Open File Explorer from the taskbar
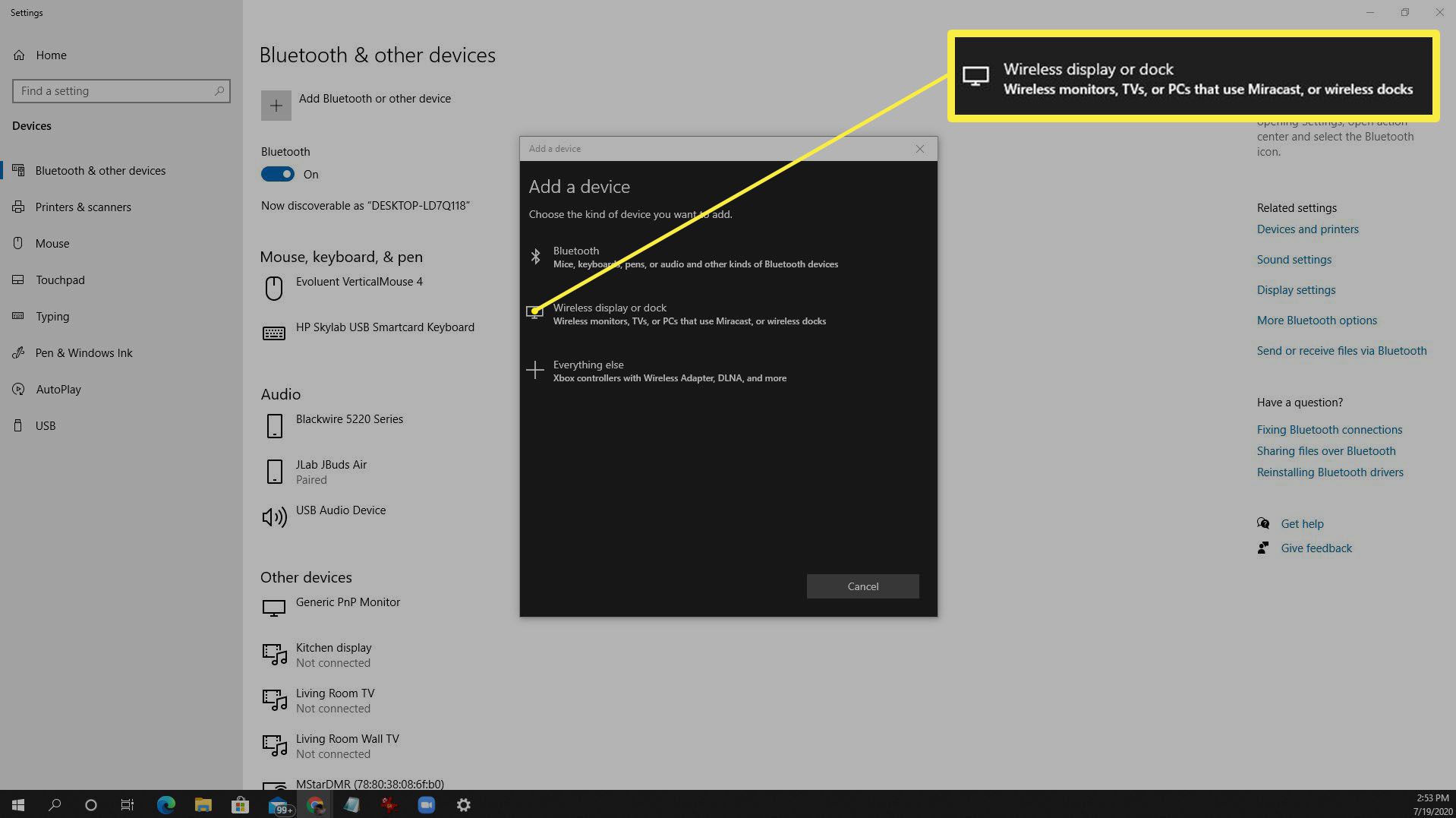 203,805
